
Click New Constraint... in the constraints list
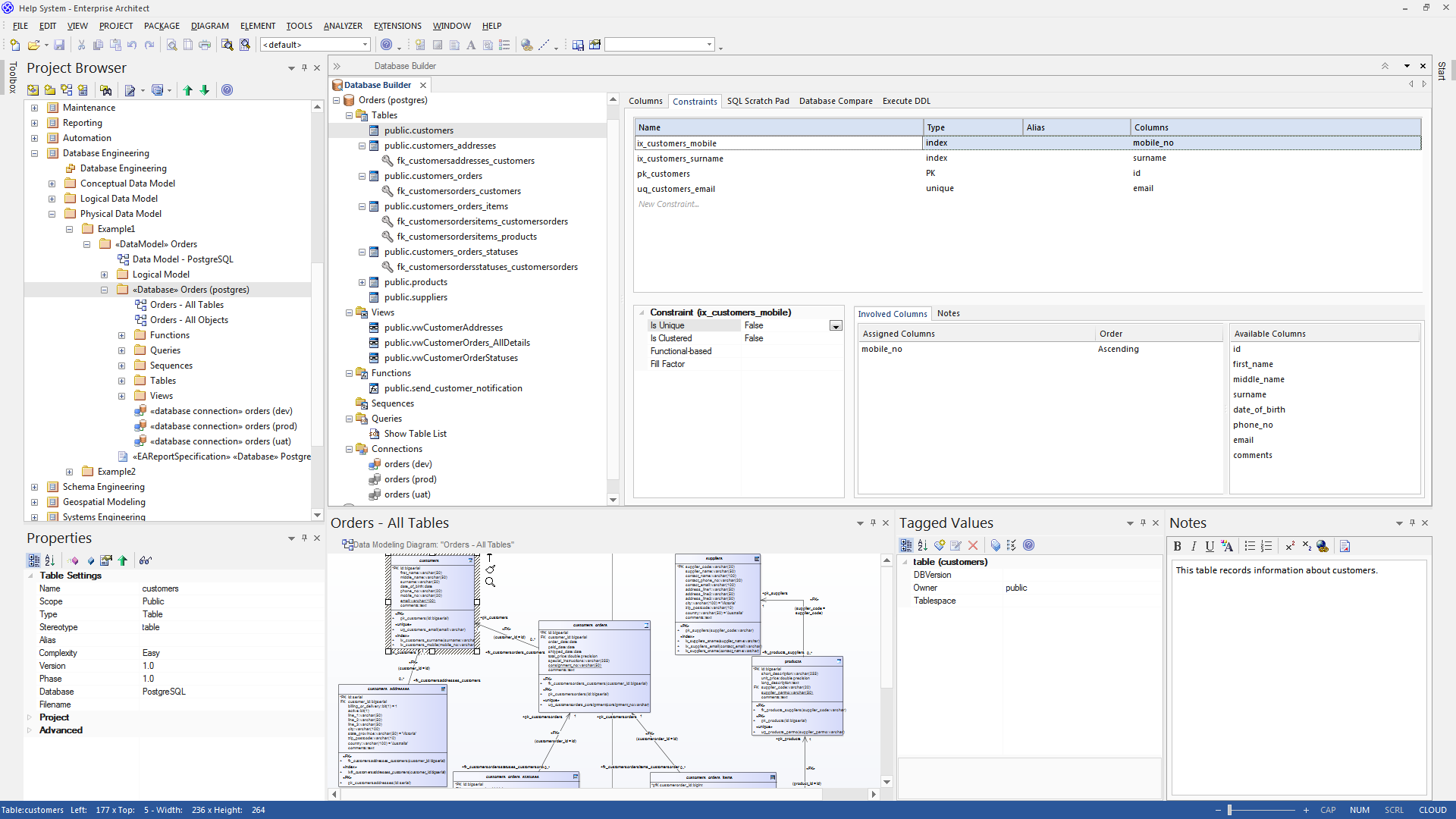[668, 204]
